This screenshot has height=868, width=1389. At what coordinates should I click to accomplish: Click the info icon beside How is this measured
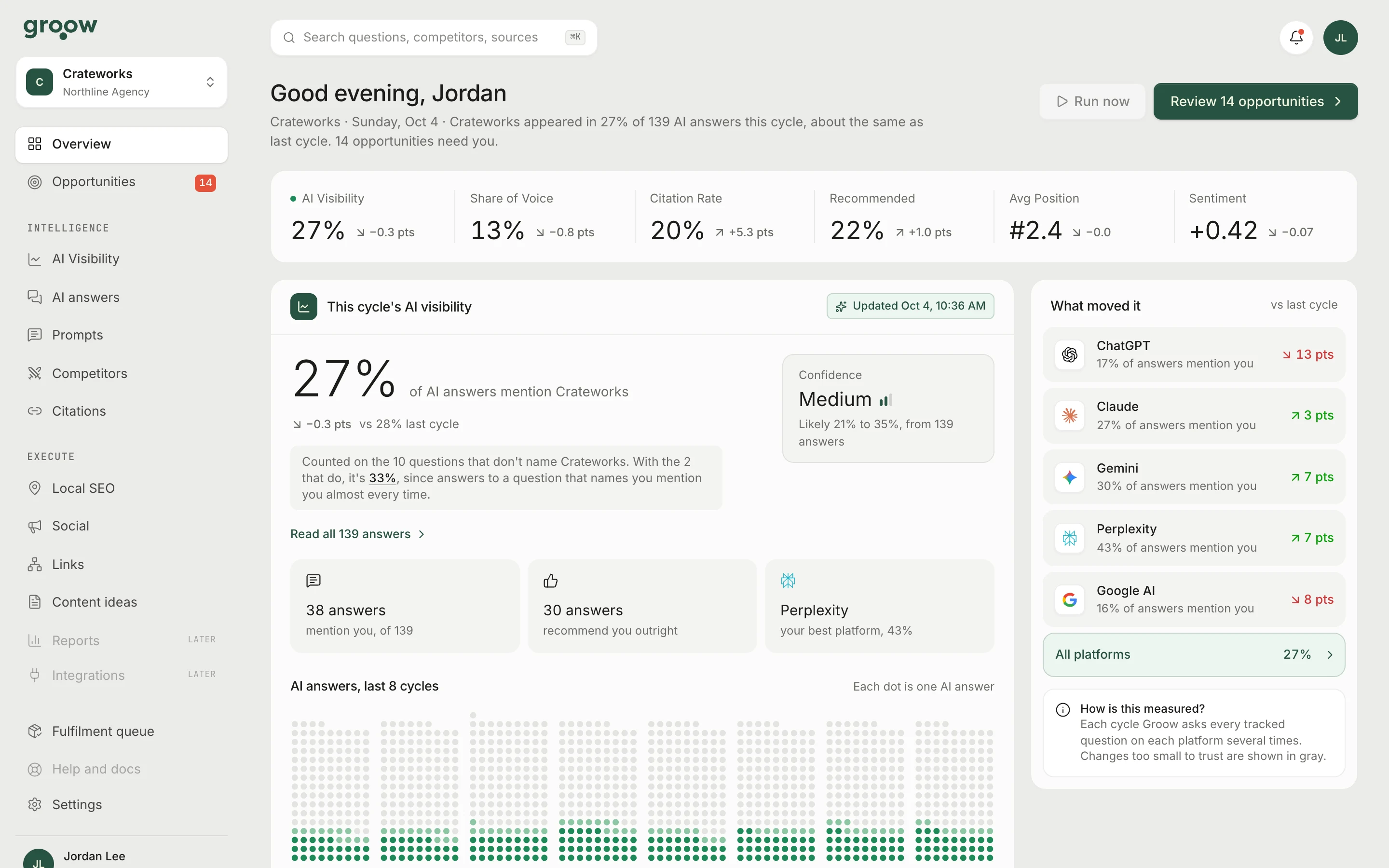click(x=1063, y=710)
